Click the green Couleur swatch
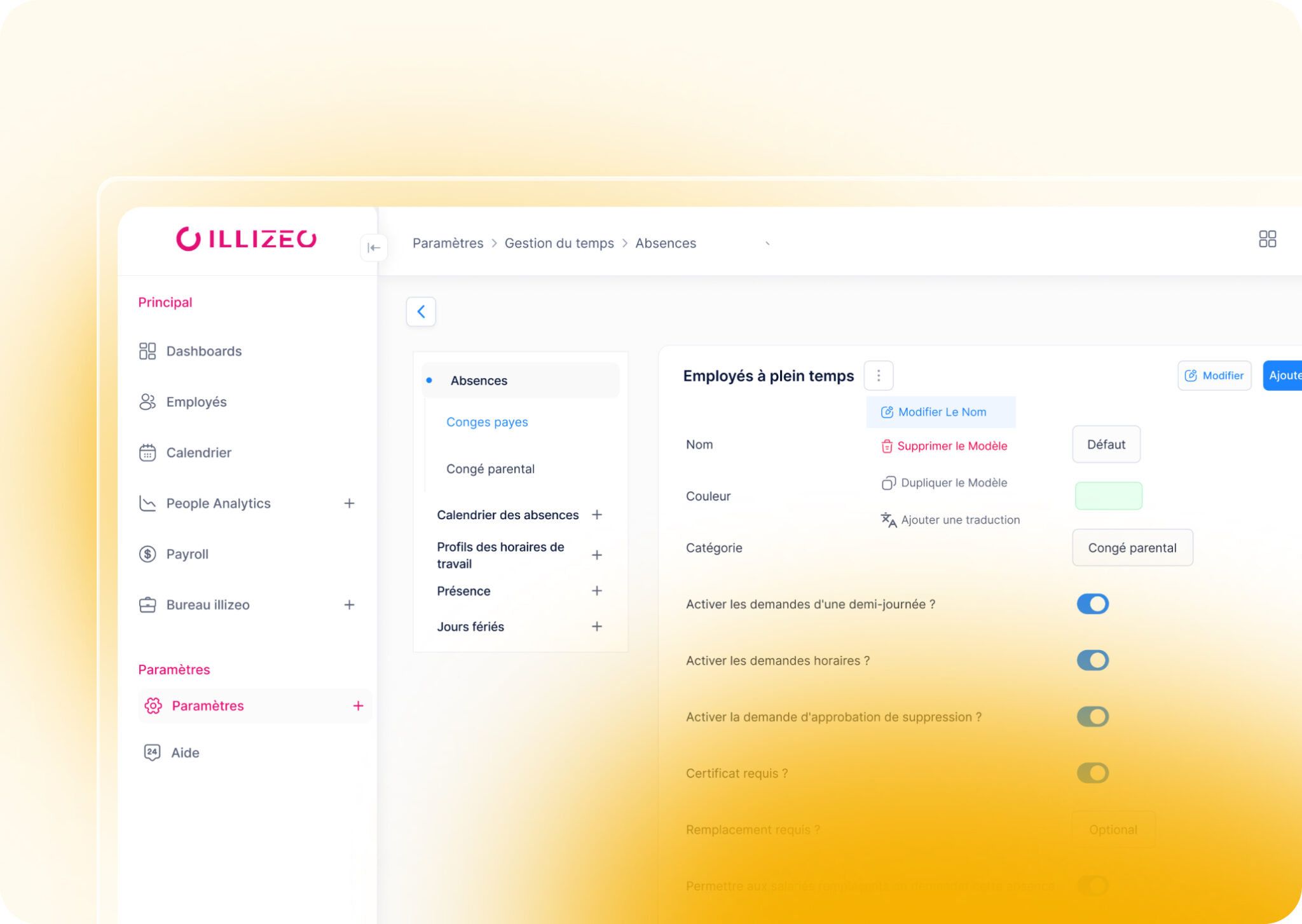The image size is (1302, 924). click(x=1108, y=496)
